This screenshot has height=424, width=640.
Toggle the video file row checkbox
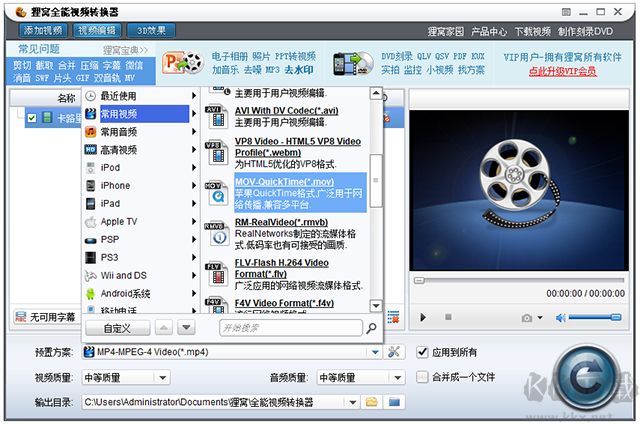(x=32, y=118)
